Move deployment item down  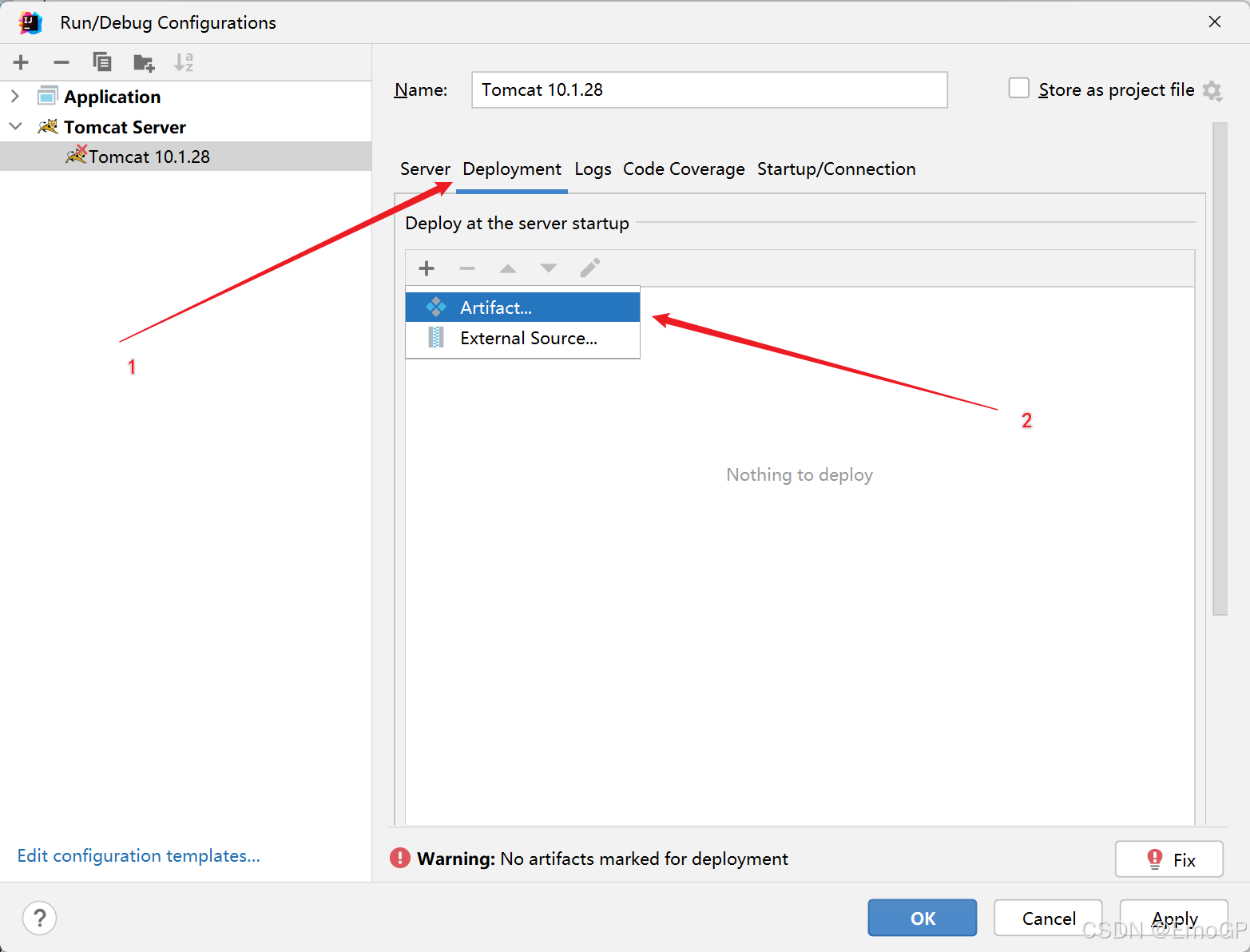point(549,268)
